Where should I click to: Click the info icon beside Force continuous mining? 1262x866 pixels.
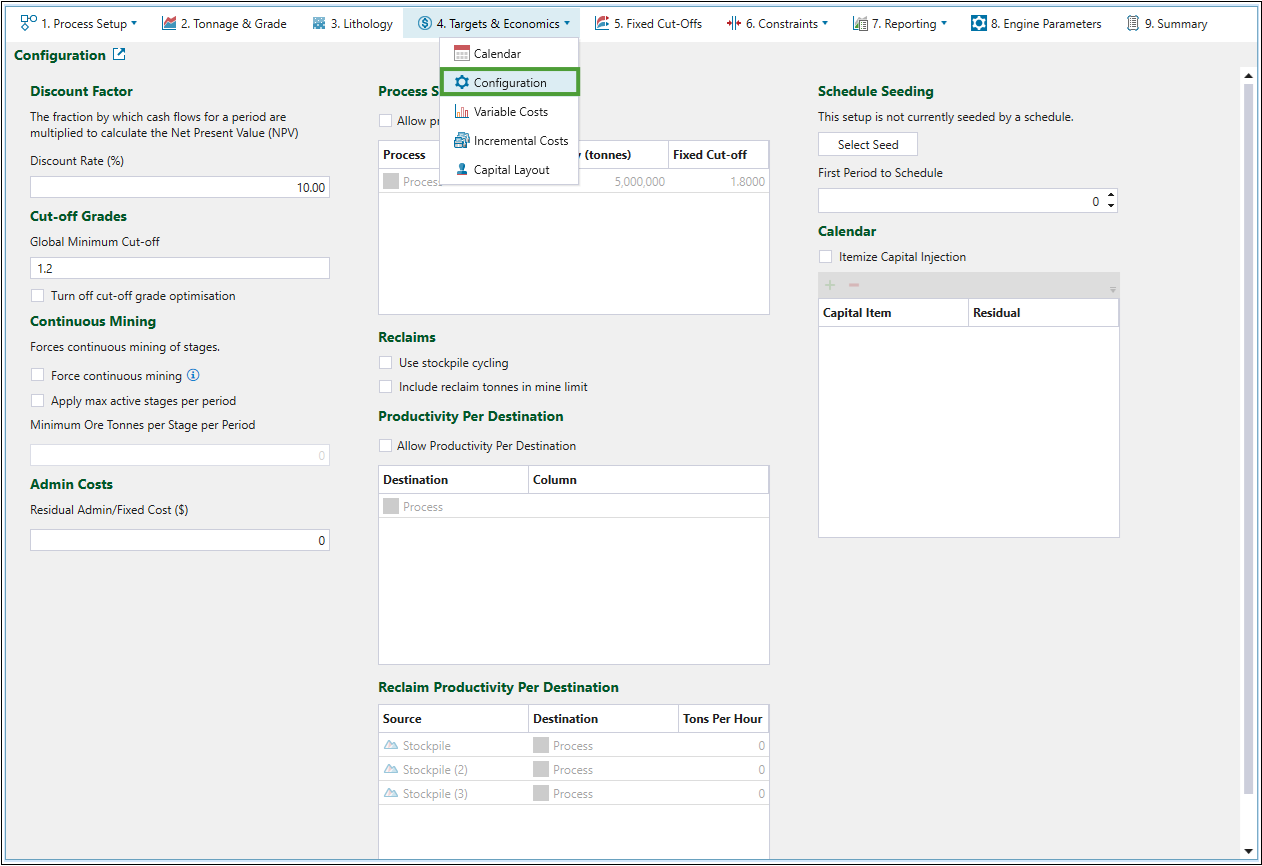tap(194, 376)
